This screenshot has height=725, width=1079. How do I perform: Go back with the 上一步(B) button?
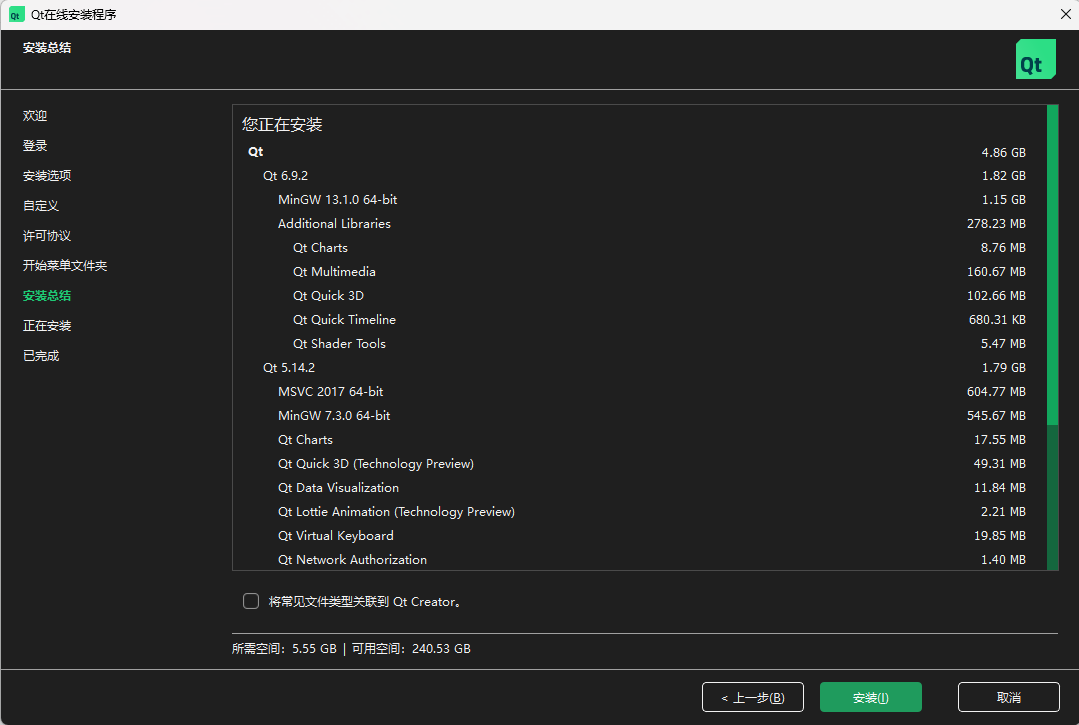753,697
